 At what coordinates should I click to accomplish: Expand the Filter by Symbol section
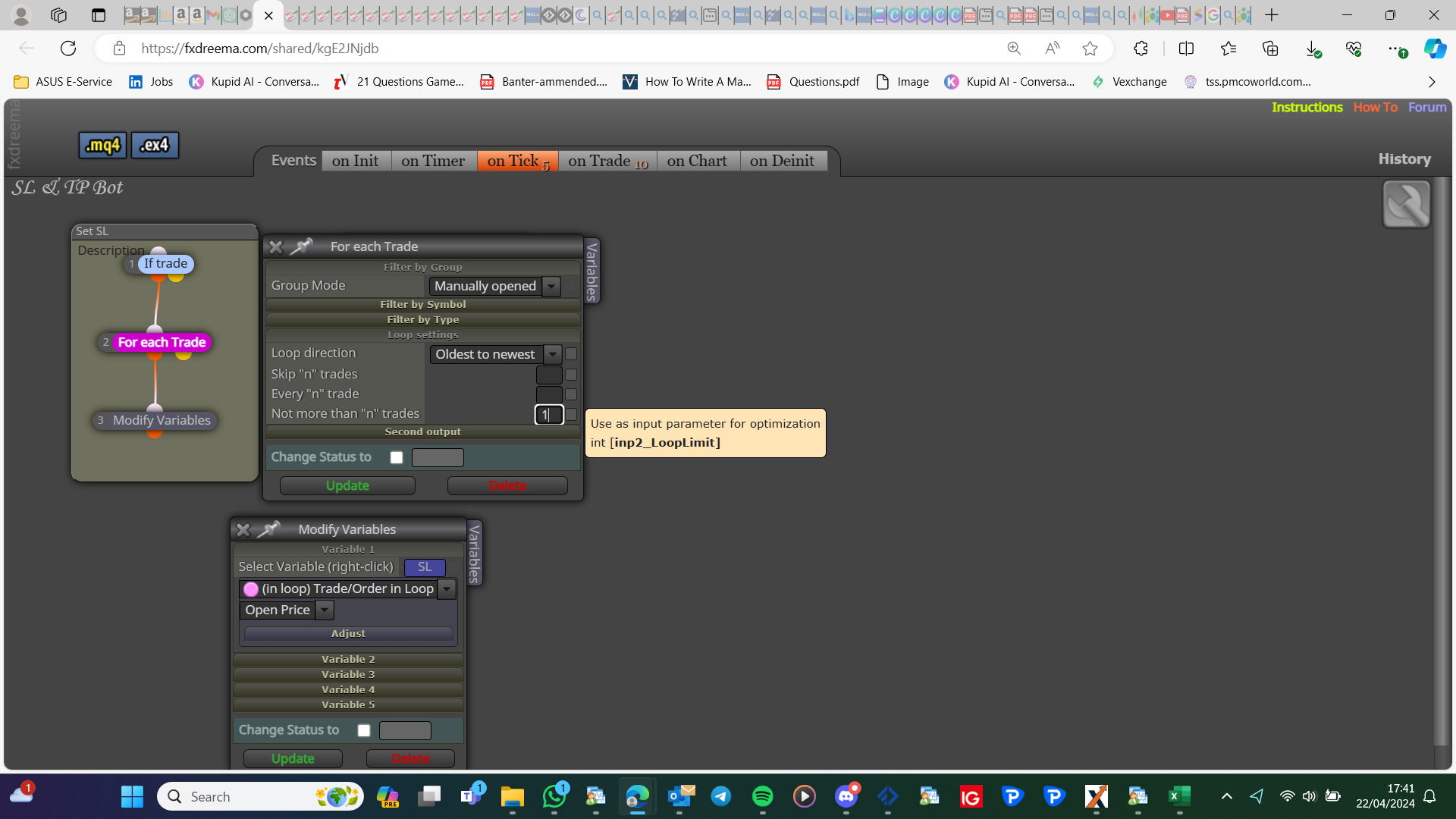423,305
